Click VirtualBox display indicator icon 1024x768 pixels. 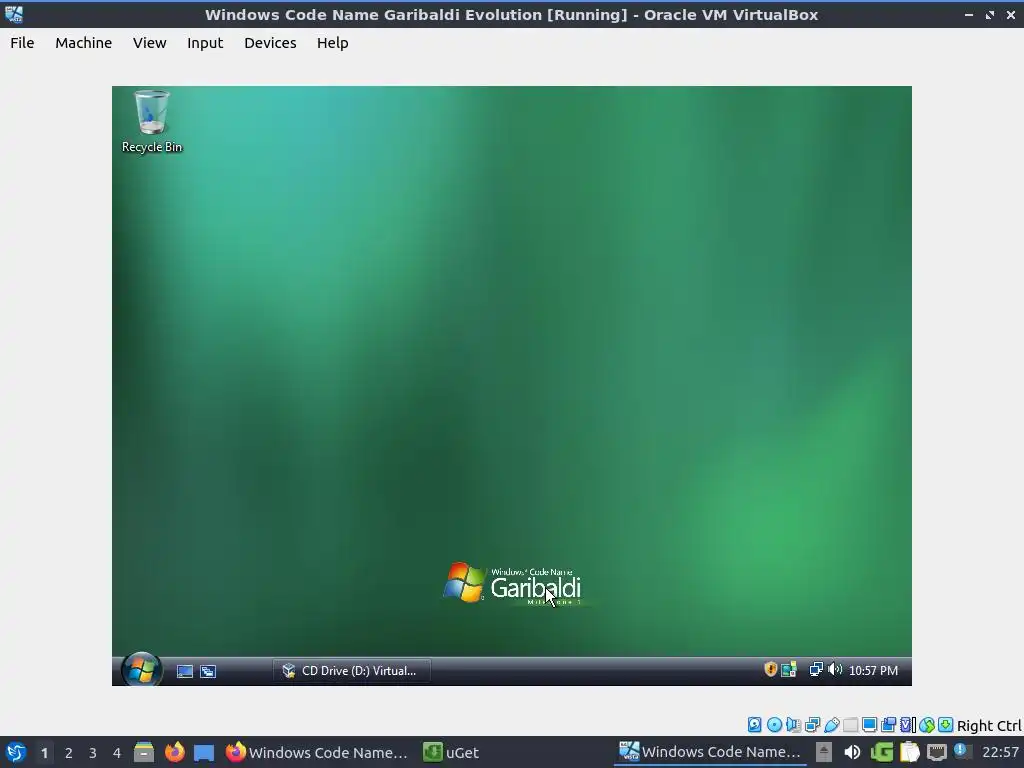pos(869,725)
